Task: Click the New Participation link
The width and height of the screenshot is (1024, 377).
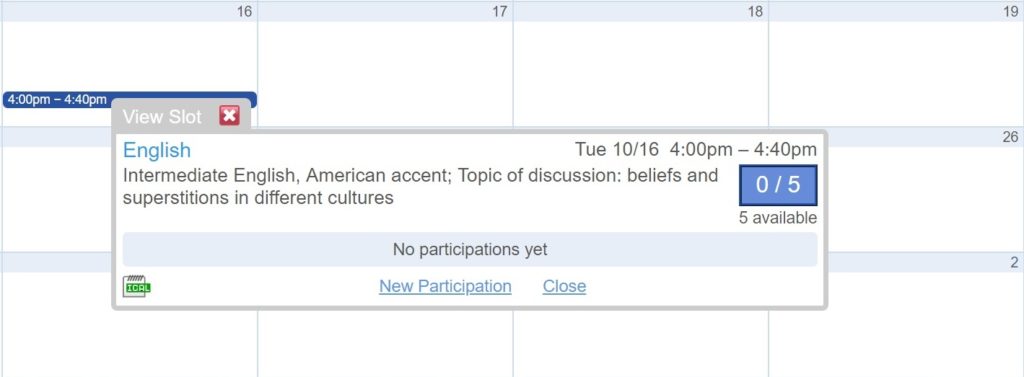Action: (445, 286)
